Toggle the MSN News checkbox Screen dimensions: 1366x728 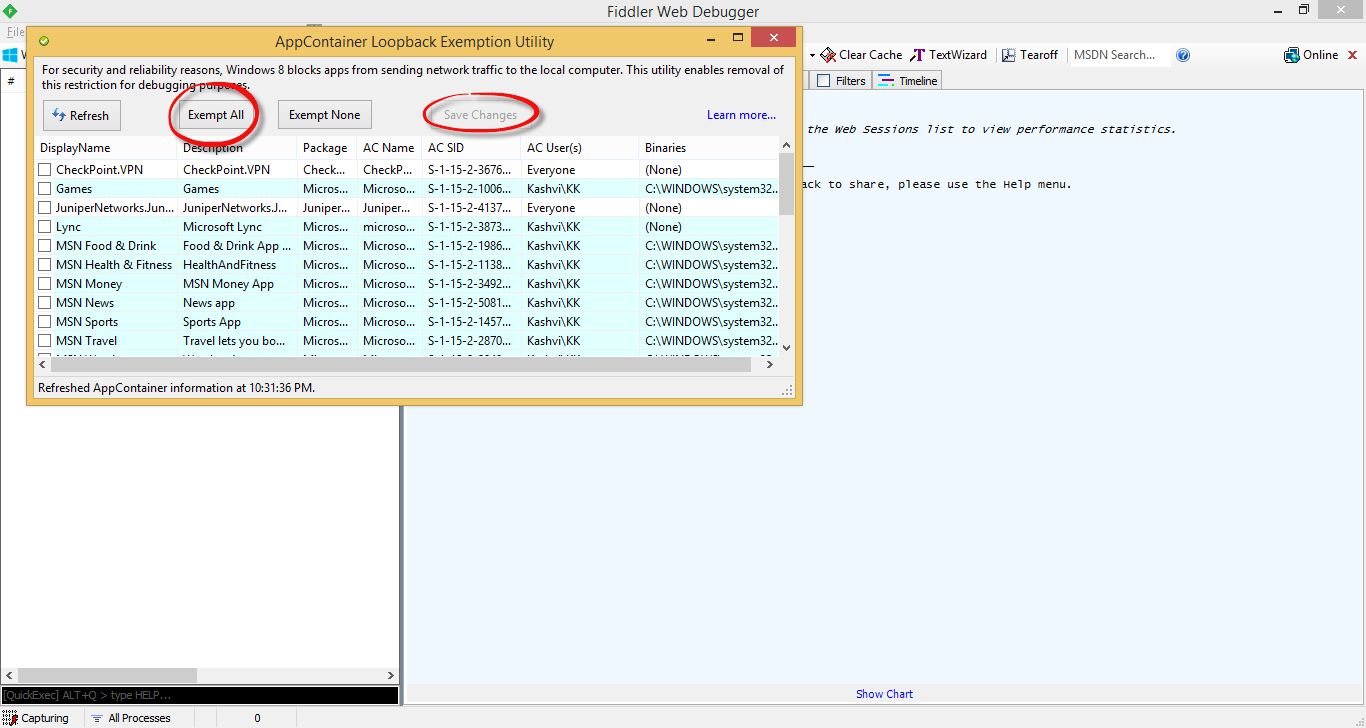coord(45,303)
